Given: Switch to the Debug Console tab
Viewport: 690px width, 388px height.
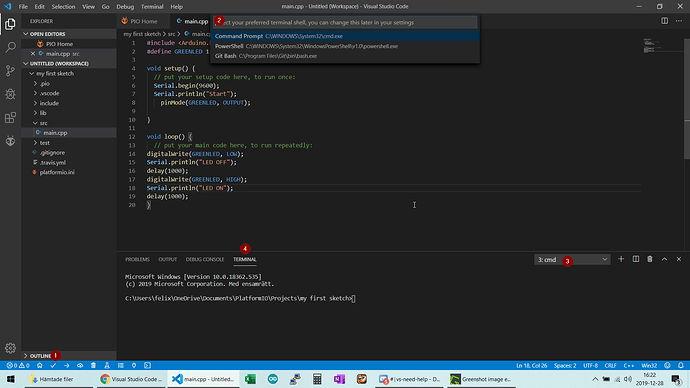Looking at the screenshot, I should (x=205, y=259).
